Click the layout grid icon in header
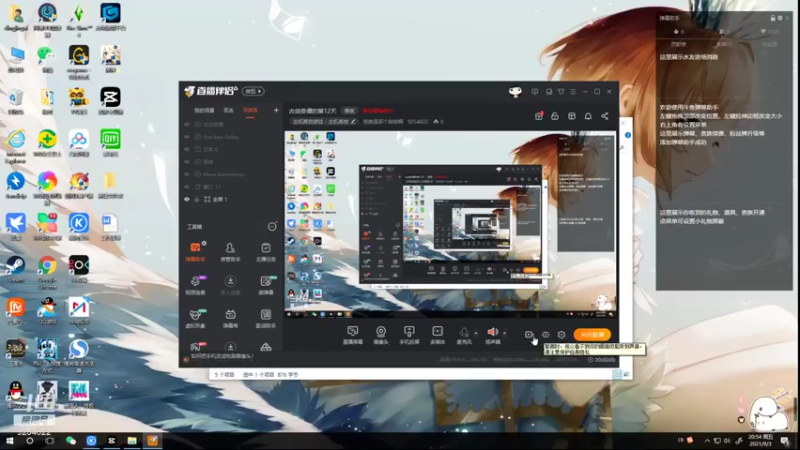This screenshot has height=450, width=800. 571,116
